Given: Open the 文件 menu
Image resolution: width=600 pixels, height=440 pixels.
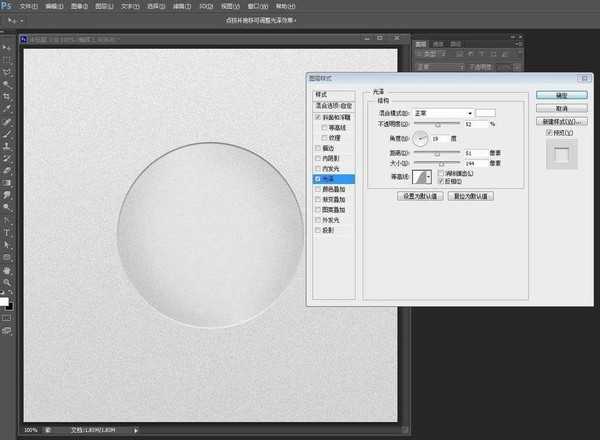Looking at the screenshot, I should 29,5.
